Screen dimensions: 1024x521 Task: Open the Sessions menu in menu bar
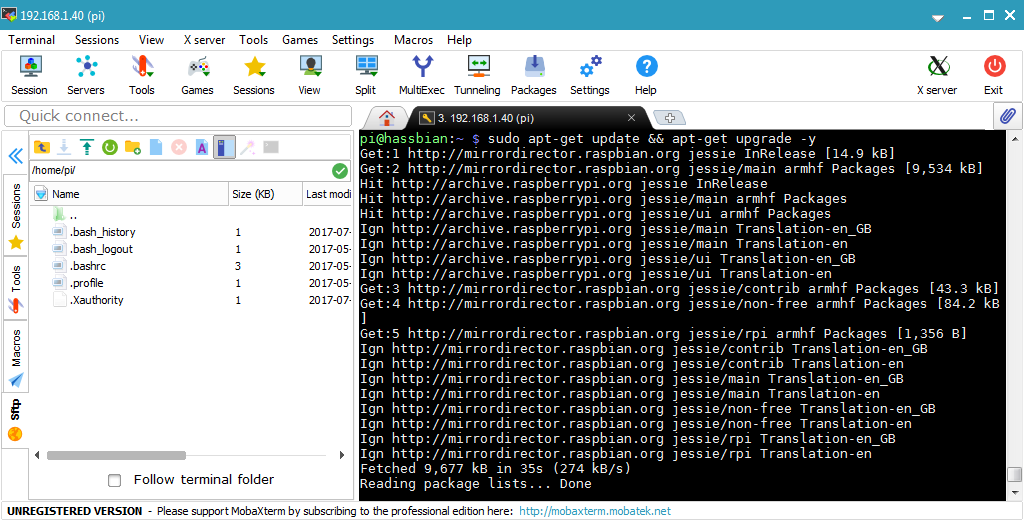(97, 40)
